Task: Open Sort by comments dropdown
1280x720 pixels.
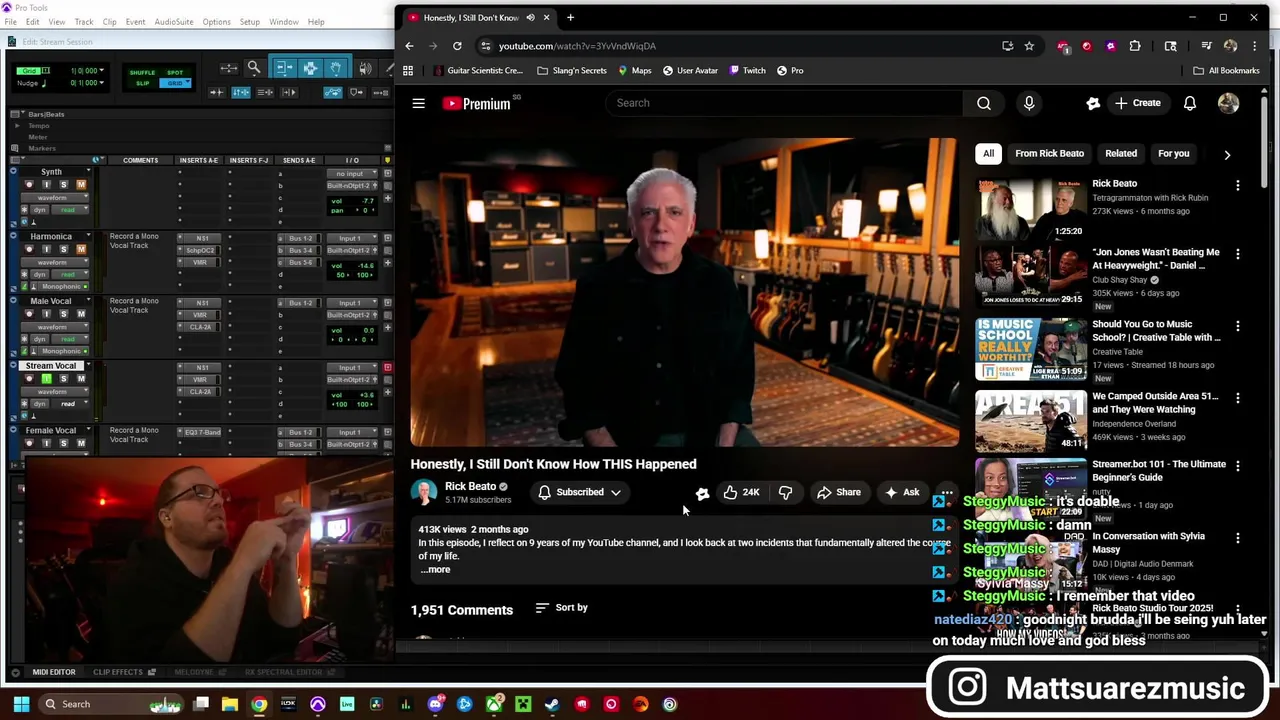Action: pos(561,608)
